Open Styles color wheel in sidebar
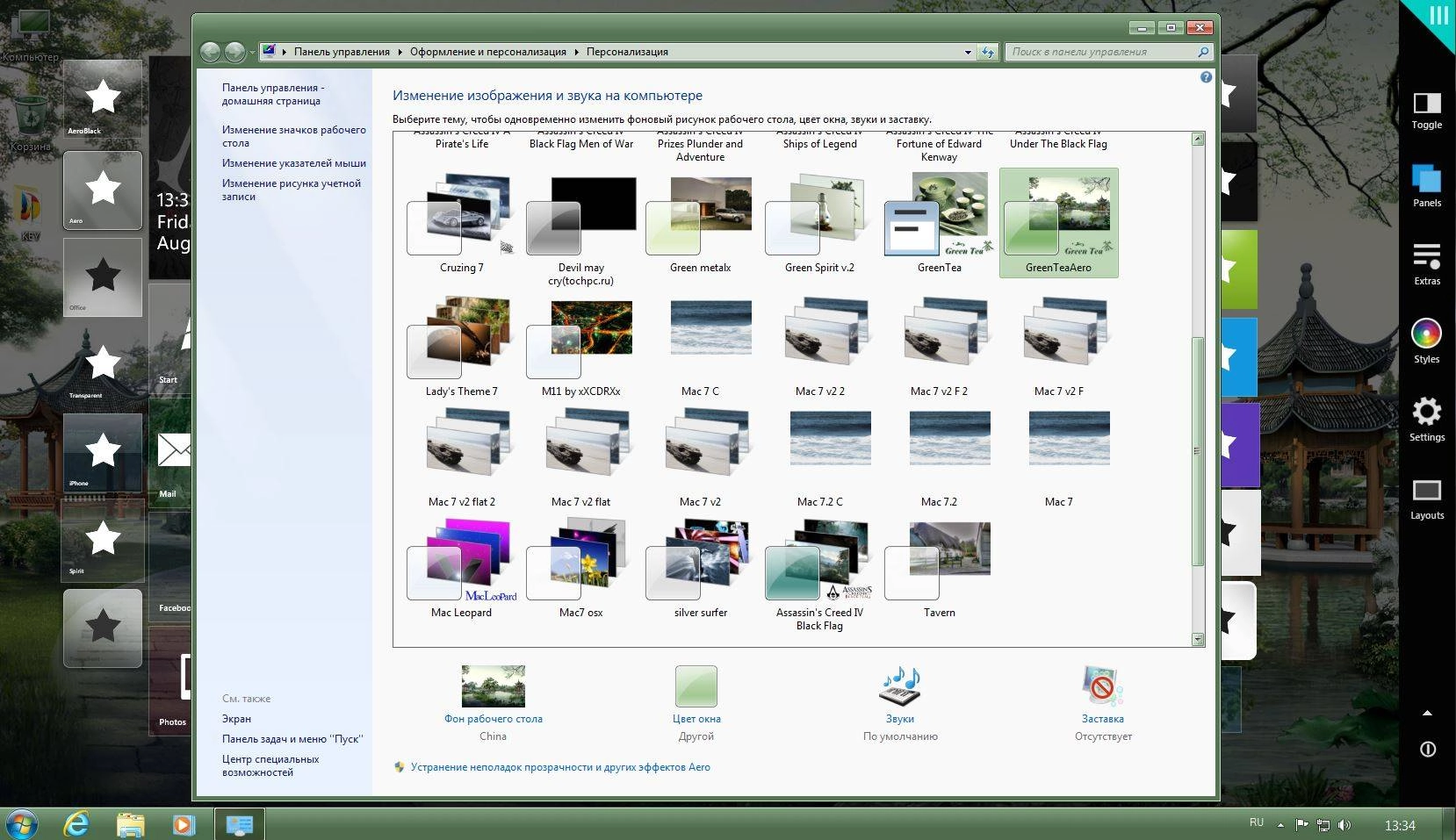Viewport: 1456px width, 840px height. click(1426, 341)
